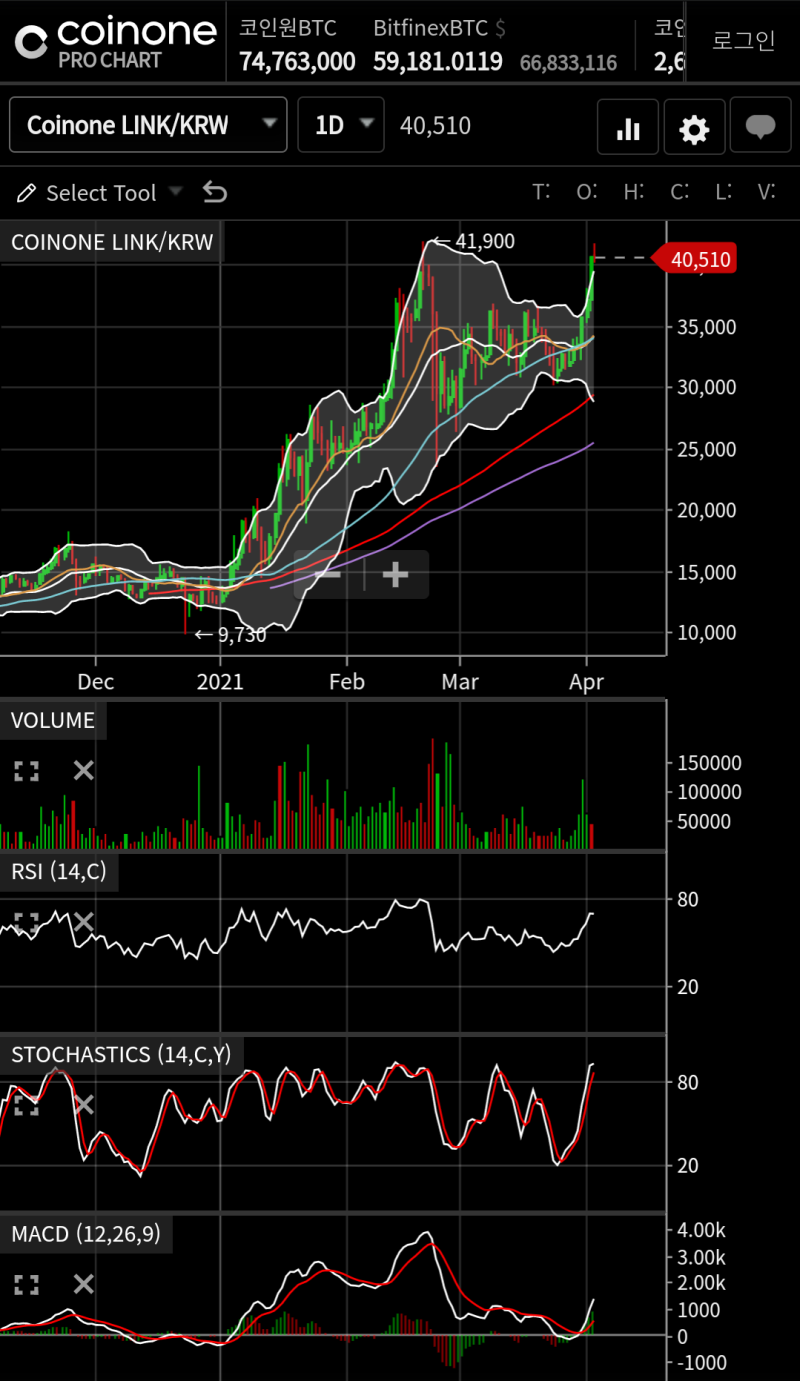800x1381 pixels.
Task: Click the 40,510 current price tag
Action: point(695,260)
